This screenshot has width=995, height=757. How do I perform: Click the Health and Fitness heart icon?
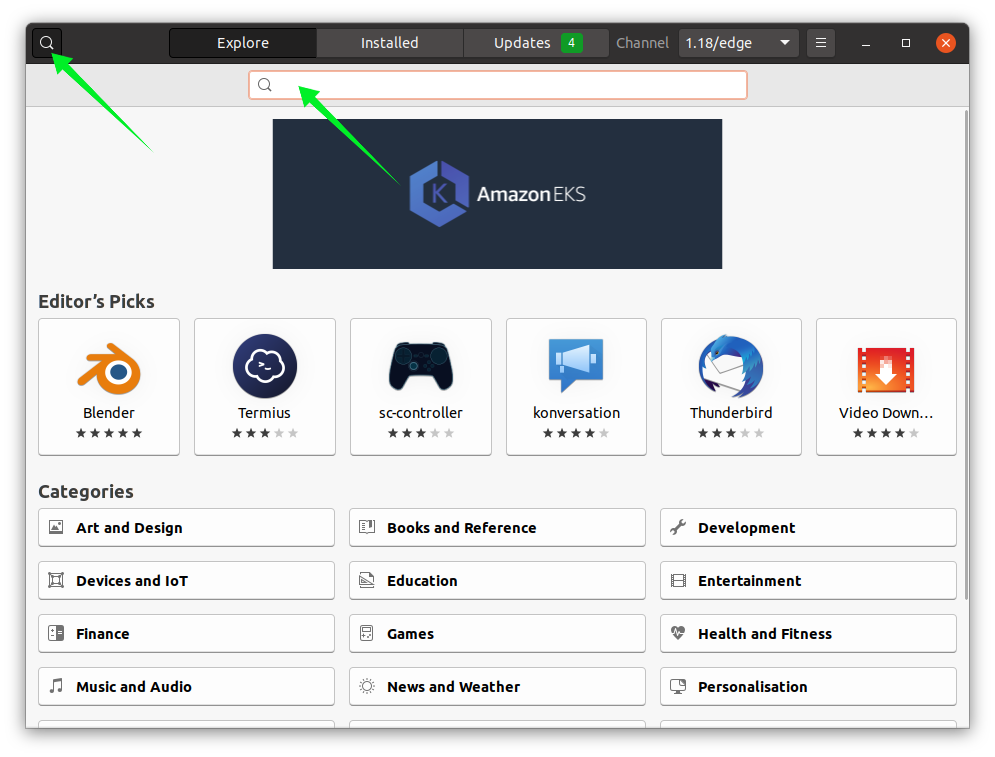coord(678,633)
